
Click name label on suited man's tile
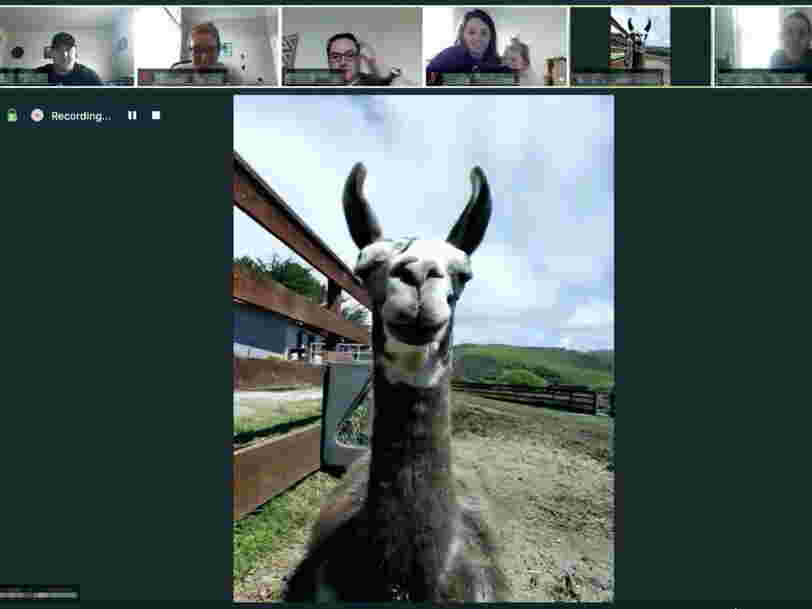pos(315,77)
